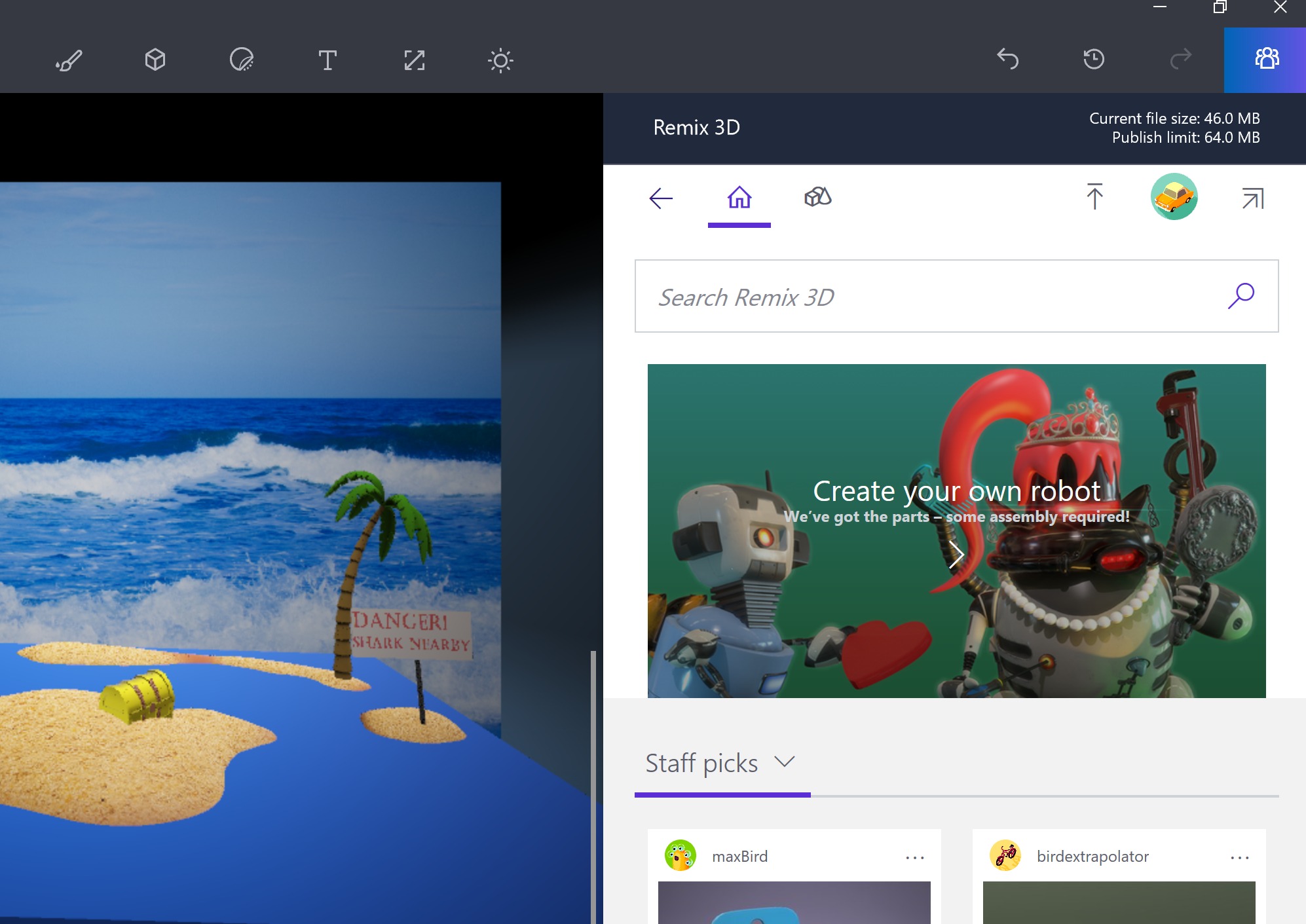Click the upload arrow icon

coord(1094,197)
